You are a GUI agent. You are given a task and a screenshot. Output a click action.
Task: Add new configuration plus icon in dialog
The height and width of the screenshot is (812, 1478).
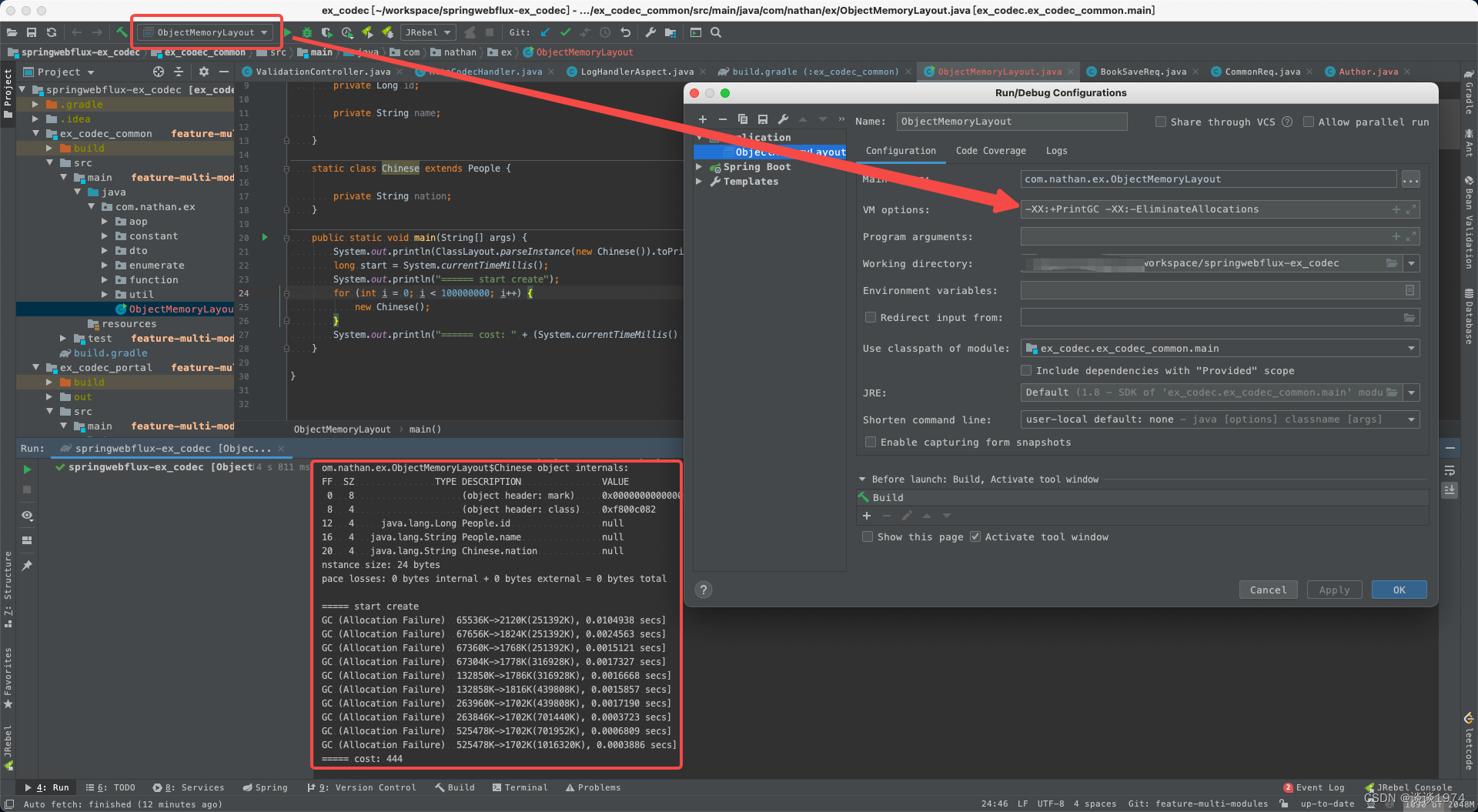pos(703,119)
